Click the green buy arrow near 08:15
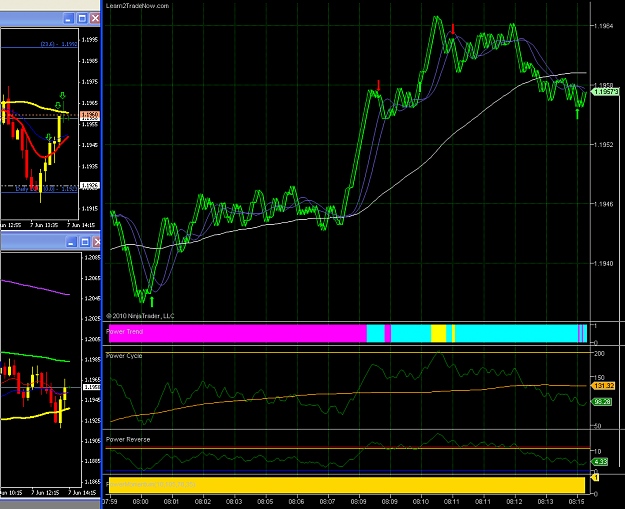This screenshot has width=625, height=509. (x=577, y=114)
